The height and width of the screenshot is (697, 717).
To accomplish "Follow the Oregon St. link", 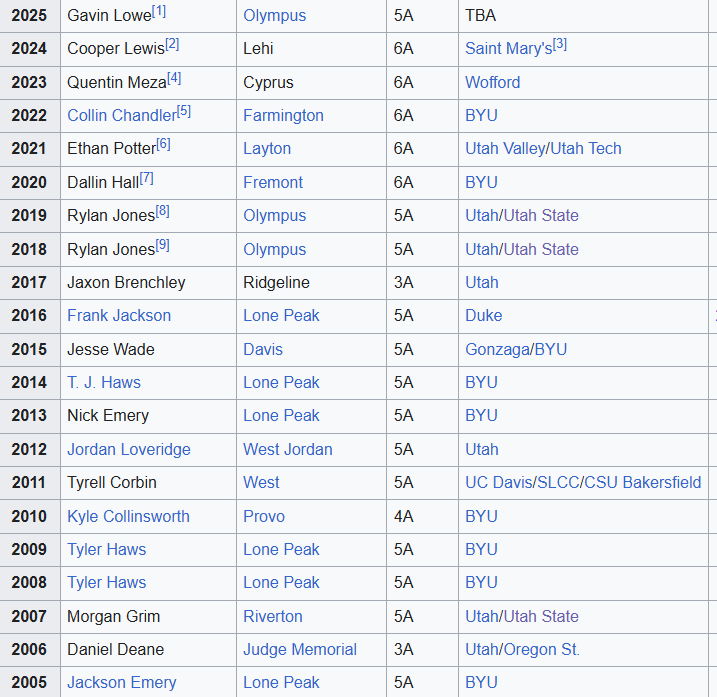I will click(x=542, y=649).
